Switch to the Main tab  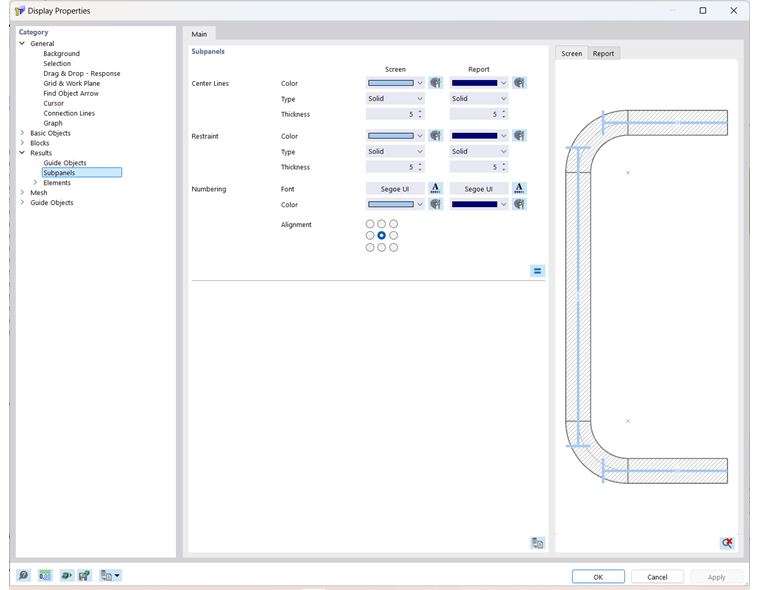[199, 34]
